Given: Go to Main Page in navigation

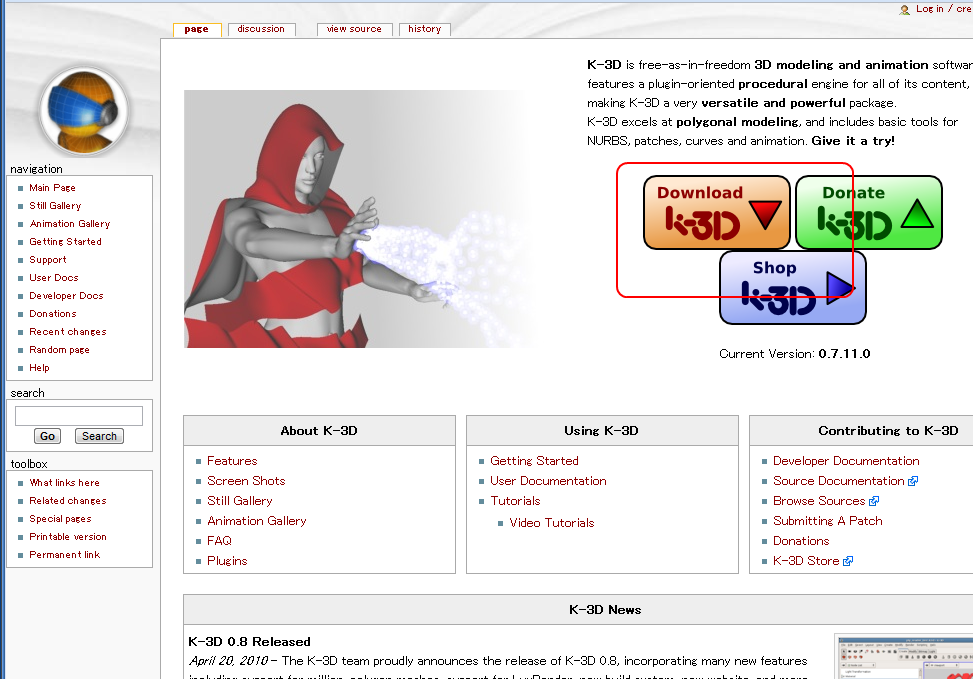Looking at the screenshot, I should point(52,187).
